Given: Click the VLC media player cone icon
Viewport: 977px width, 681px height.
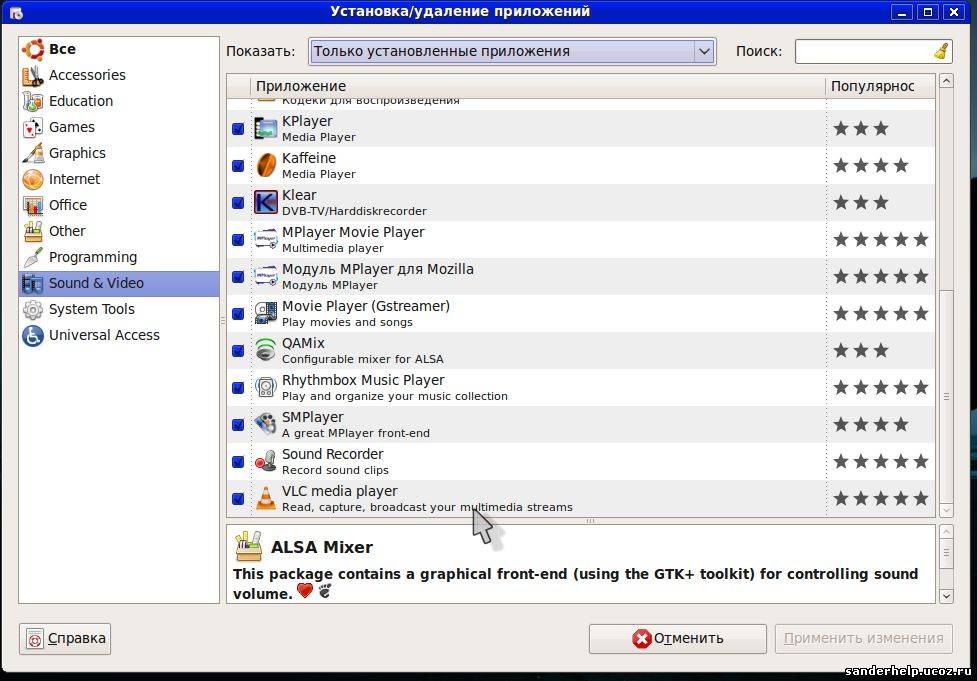Looking at the screenshot, I should point(266,498).
